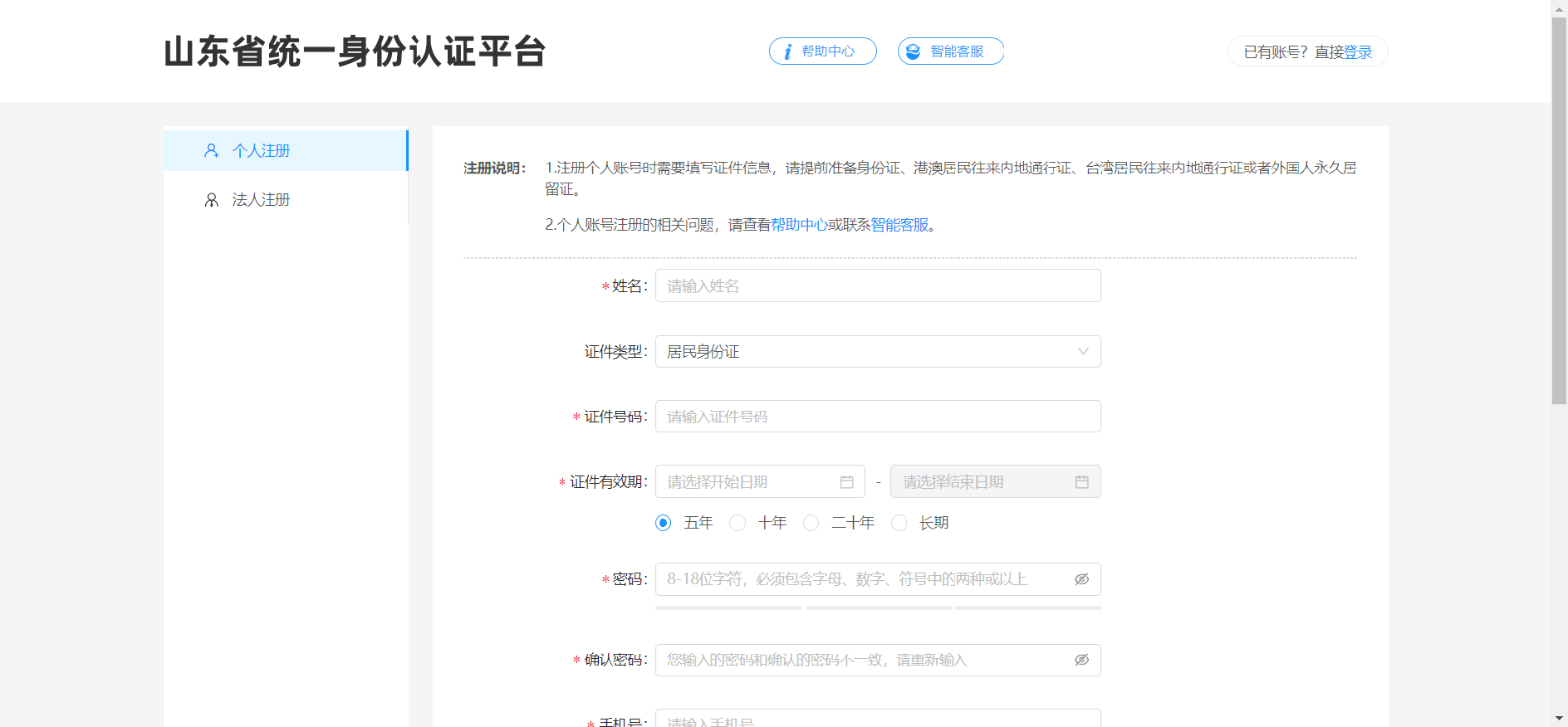Open the 智能客服 button in header
Screen dimensions: 1568x727
click(951, 52)
